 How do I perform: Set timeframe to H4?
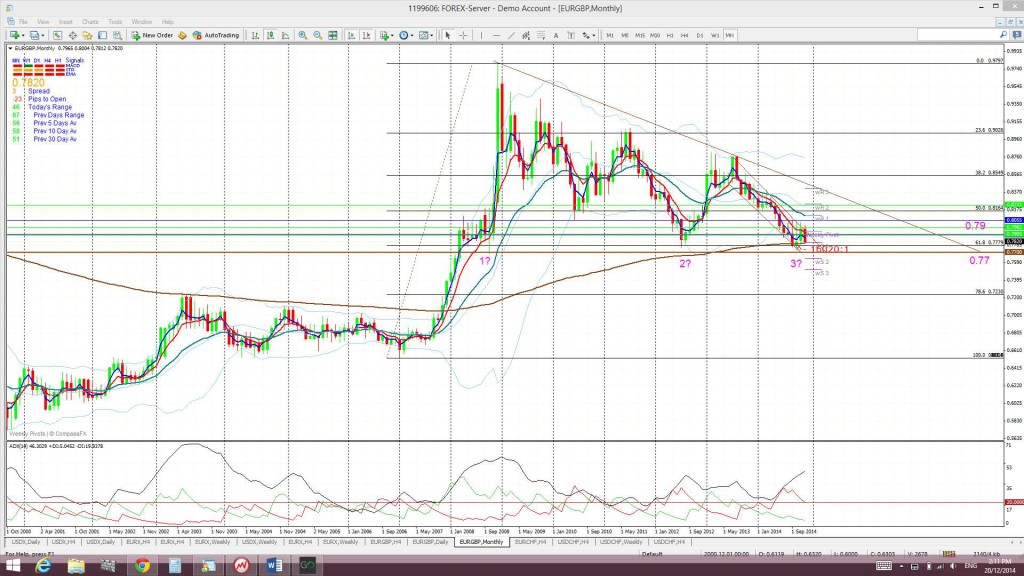(684, 35)
